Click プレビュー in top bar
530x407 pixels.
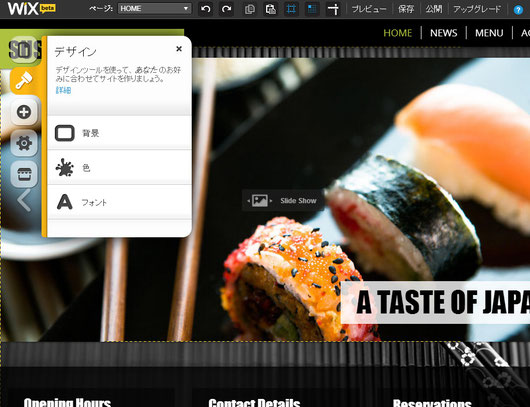pos(369,9)
